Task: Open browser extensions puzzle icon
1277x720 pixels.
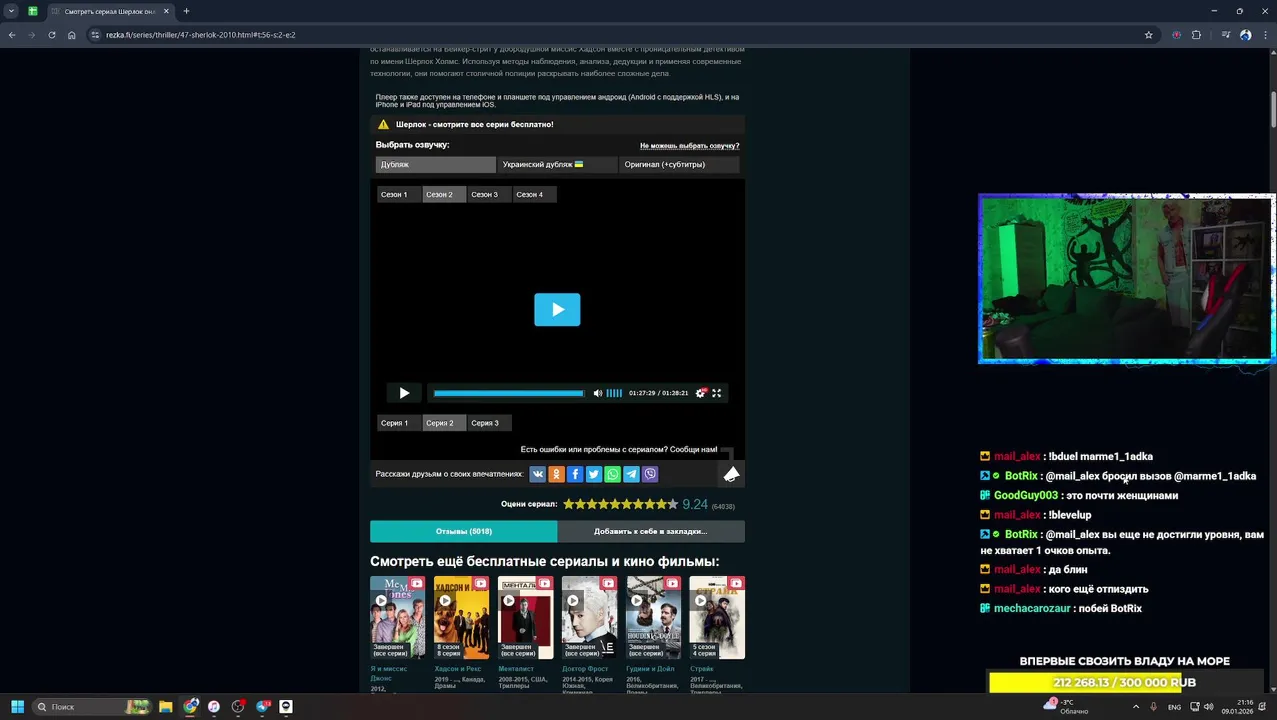Action: (1196, 35)
